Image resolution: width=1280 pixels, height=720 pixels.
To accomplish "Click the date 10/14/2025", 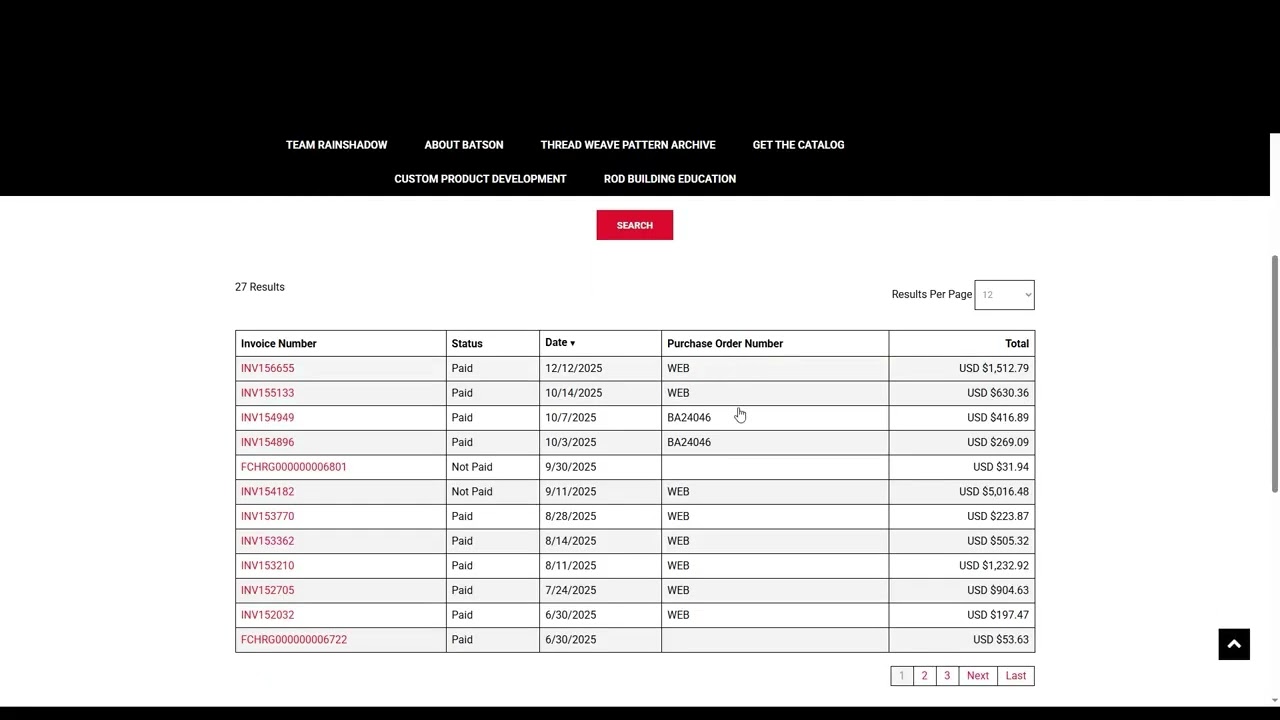I will point(574,393).
